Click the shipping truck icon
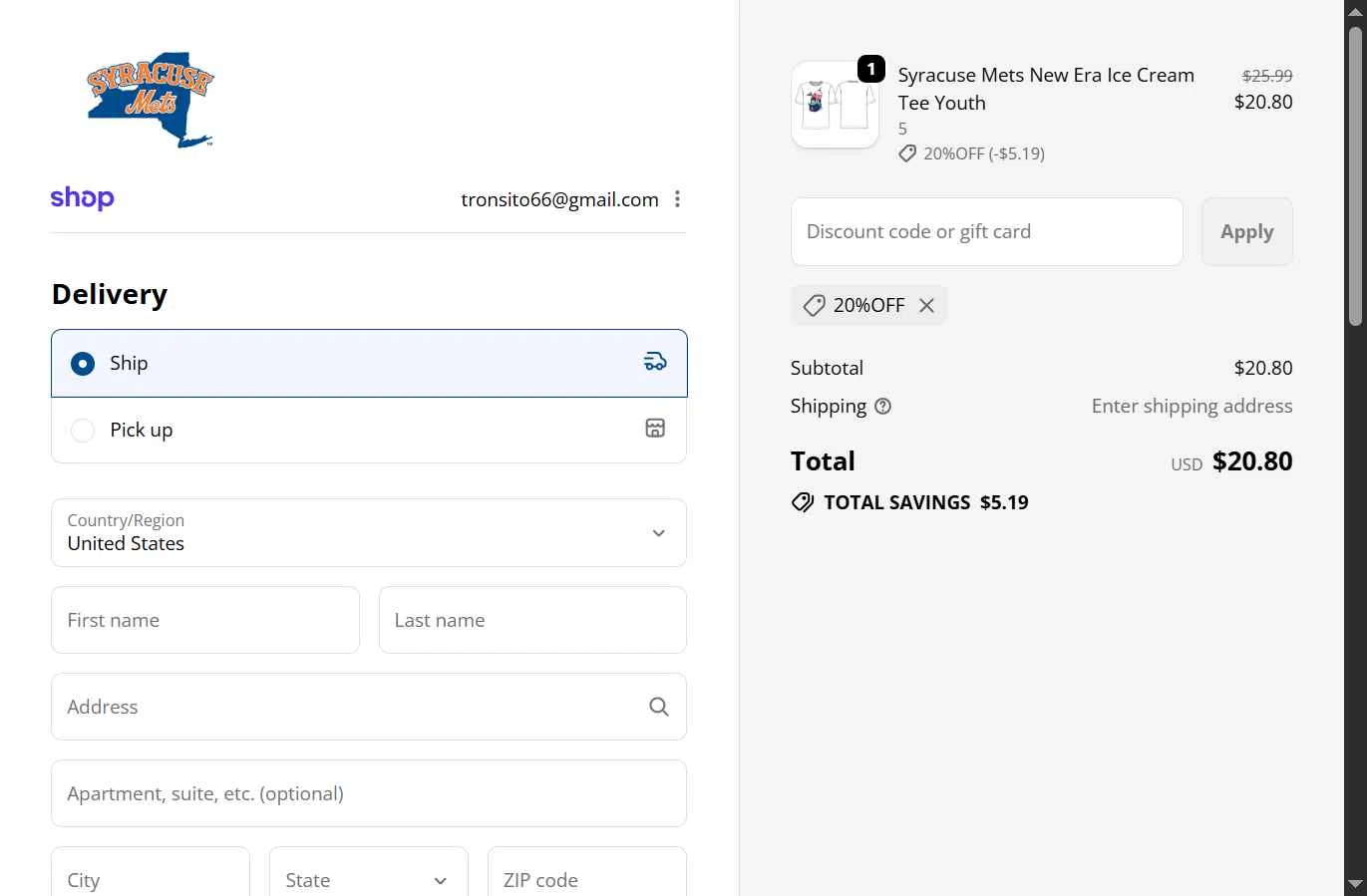 (x=655, y=362)
